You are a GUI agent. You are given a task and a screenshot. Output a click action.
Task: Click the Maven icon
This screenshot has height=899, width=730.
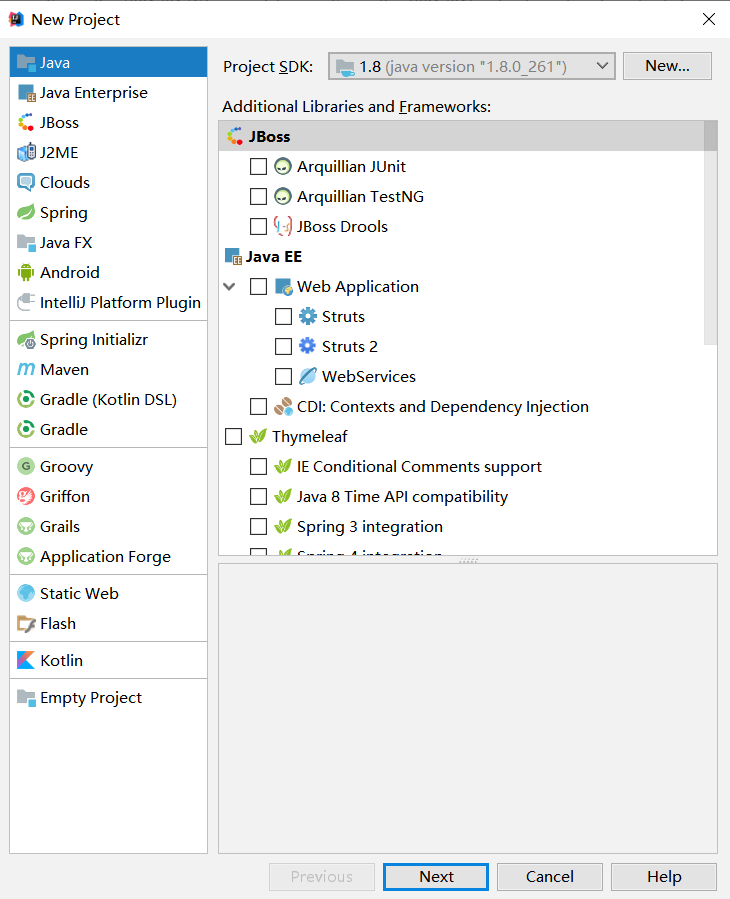[26, 370]
